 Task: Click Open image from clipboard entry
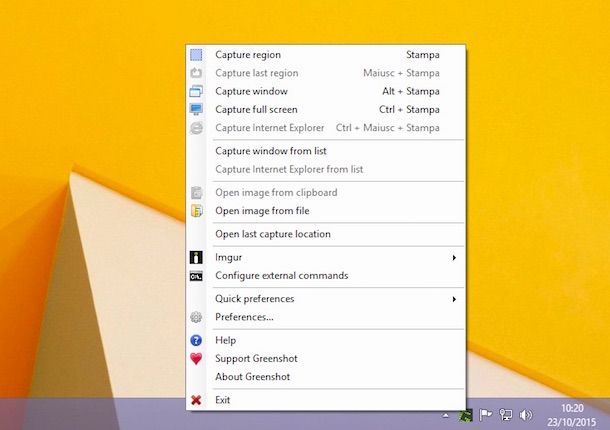326,192
